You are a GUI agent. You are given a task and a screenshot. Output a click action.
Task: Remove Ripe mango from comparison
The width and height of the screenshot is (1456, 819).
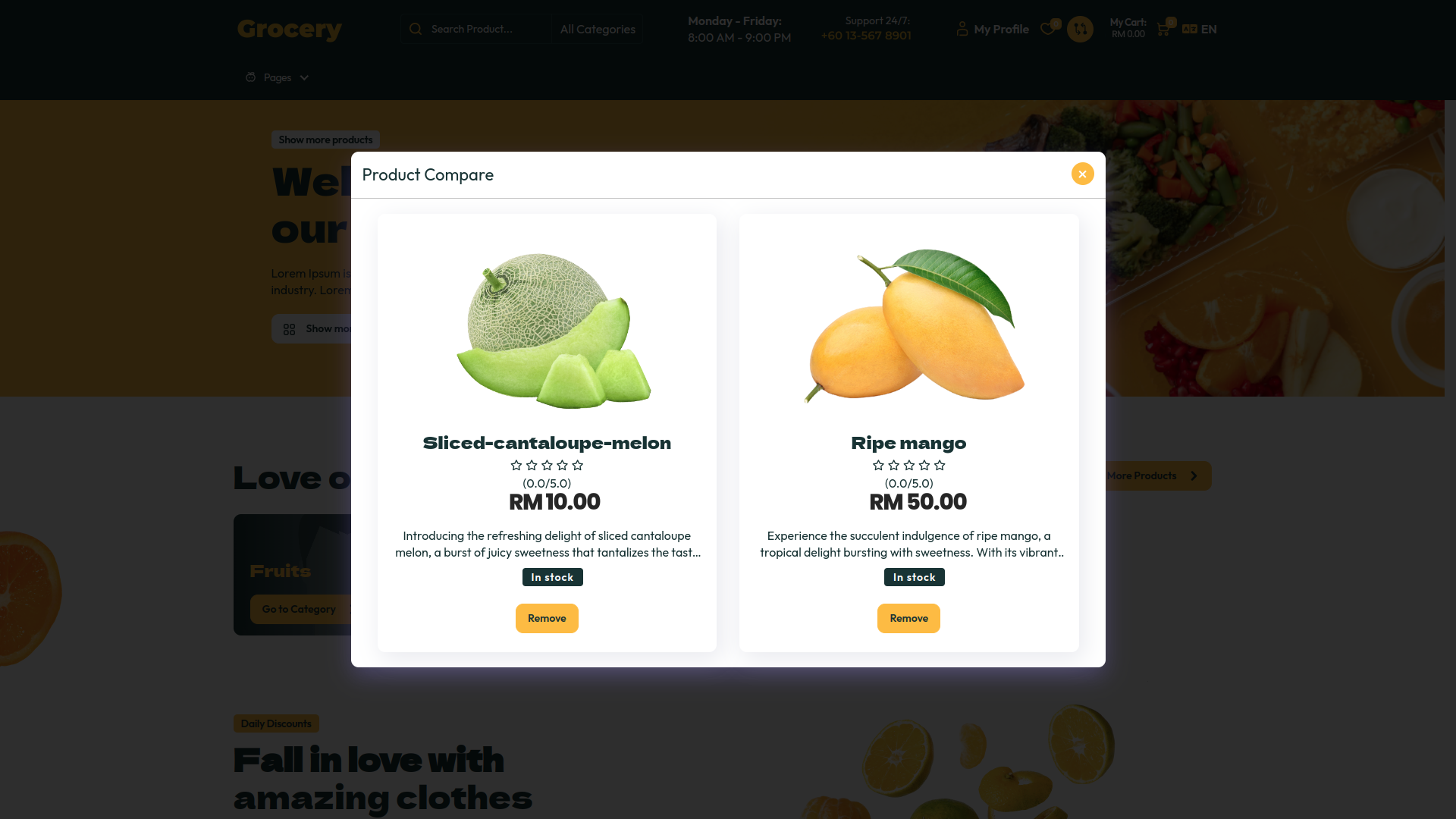[x=908, y=618]
